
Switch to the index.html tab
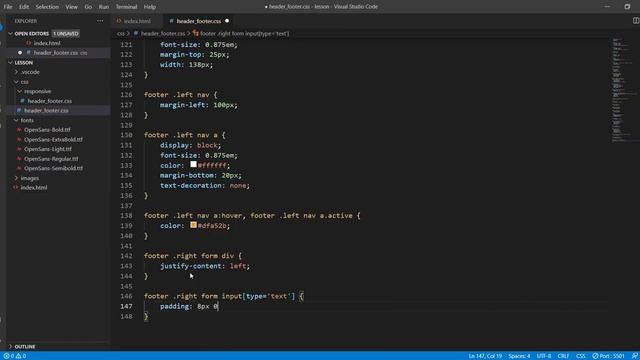point(137,21)
